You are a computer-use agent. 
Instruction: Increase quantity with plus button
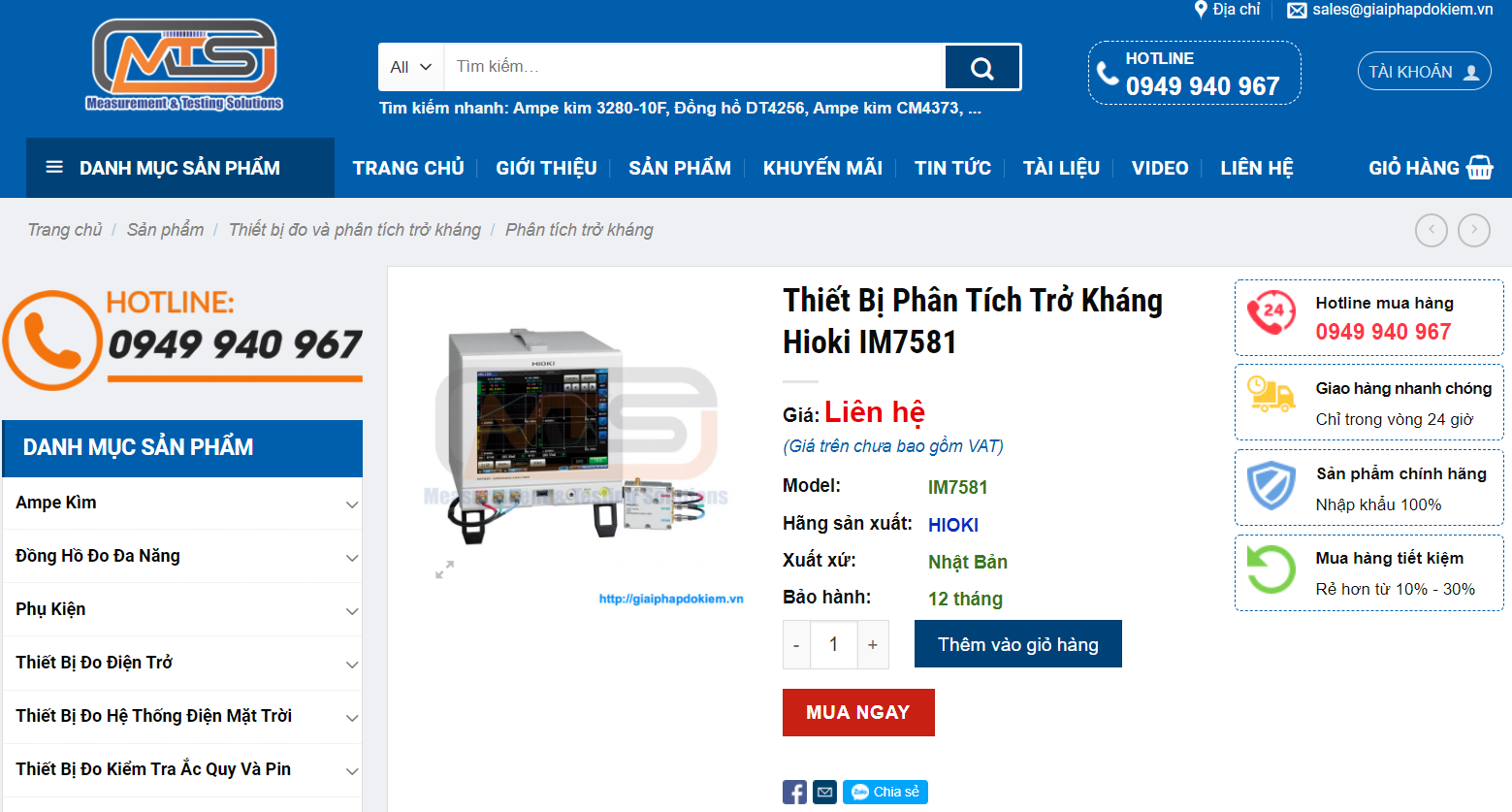point(873,644)
